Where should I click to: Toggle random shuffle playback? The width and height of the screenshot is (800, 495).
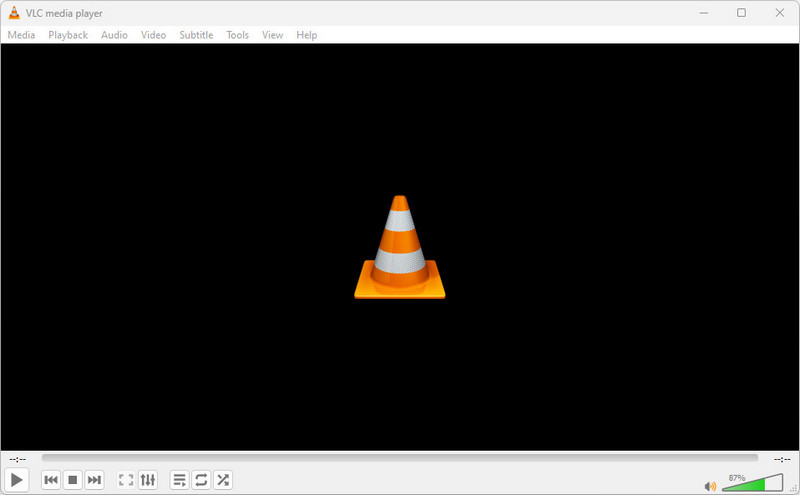(223, 480)
